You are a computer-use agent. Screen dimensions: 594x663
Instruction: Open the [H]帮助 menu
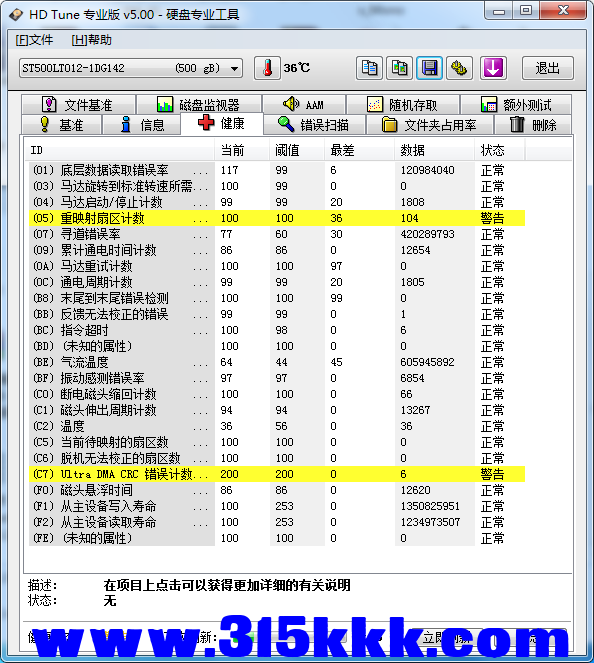click(x=91, y=40)
